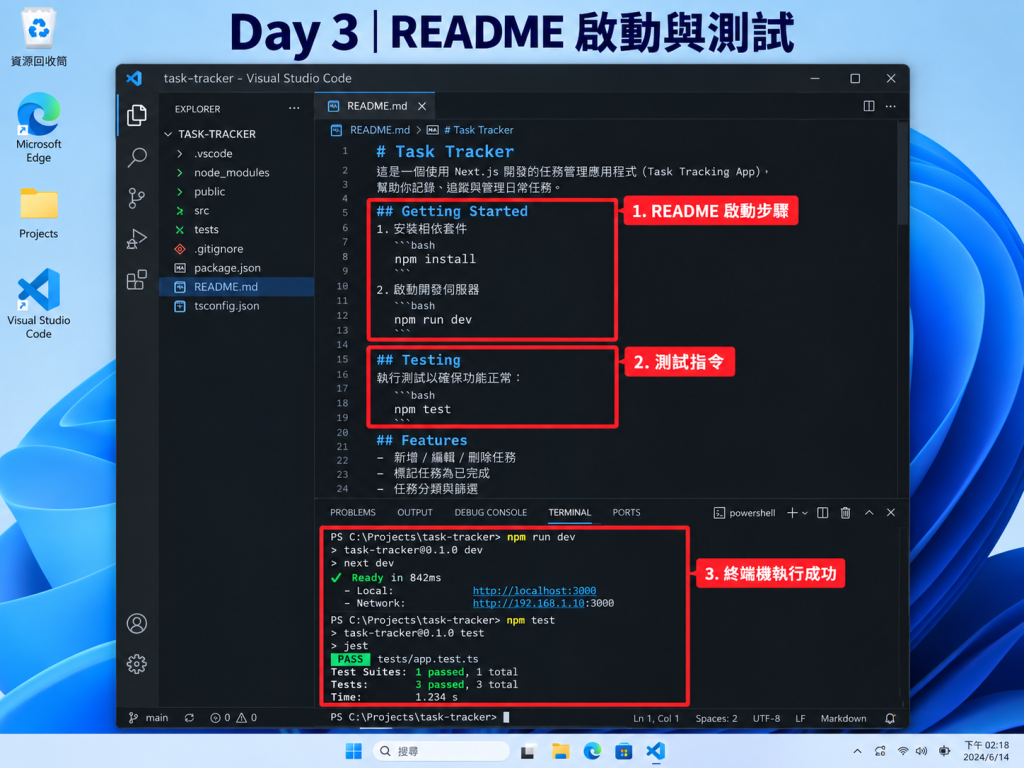The height and width of the screenshot is (768, 1024).
Task: Open Windows Start button on taskbar
Action: tap(353, 751)
